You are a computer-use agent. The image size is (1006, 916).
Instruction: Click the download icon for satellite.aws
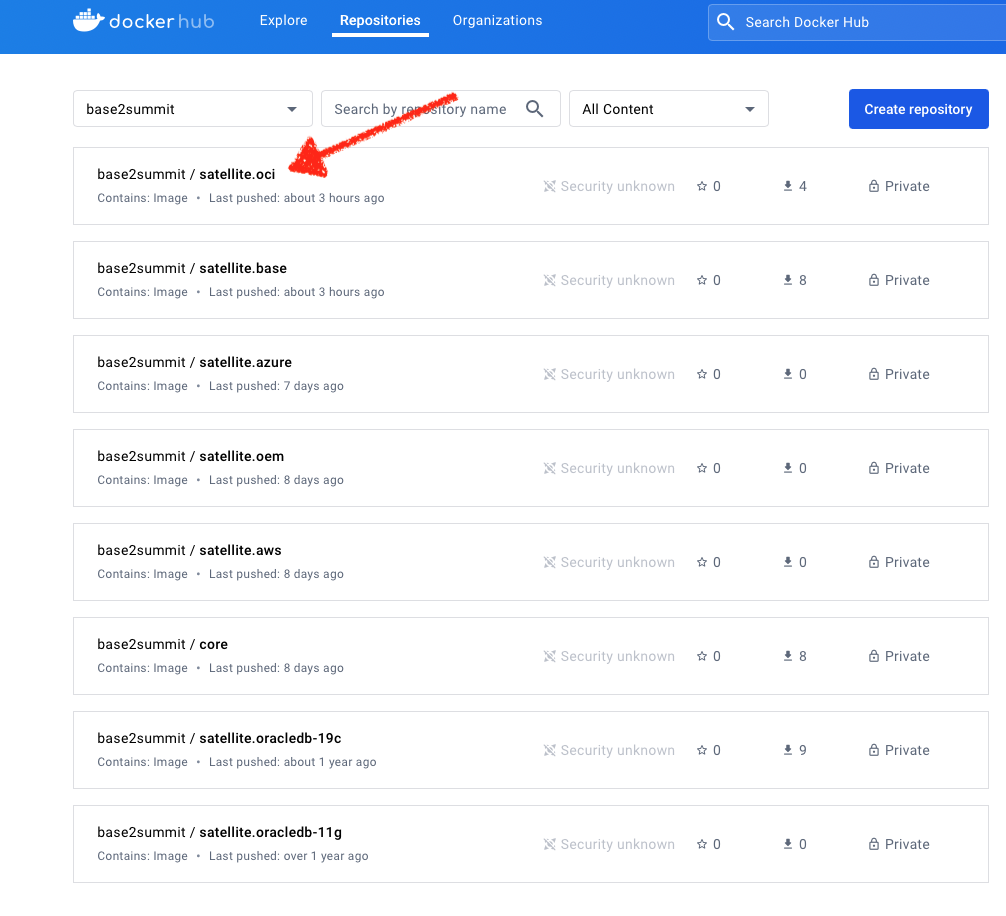pos(788,562)
